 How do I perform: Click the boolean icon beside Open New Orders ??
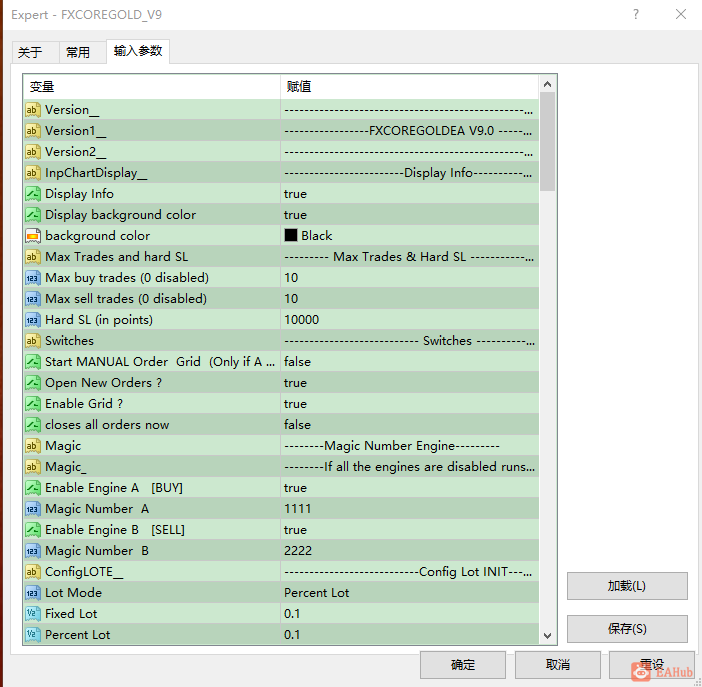click(x=33, y=383)
